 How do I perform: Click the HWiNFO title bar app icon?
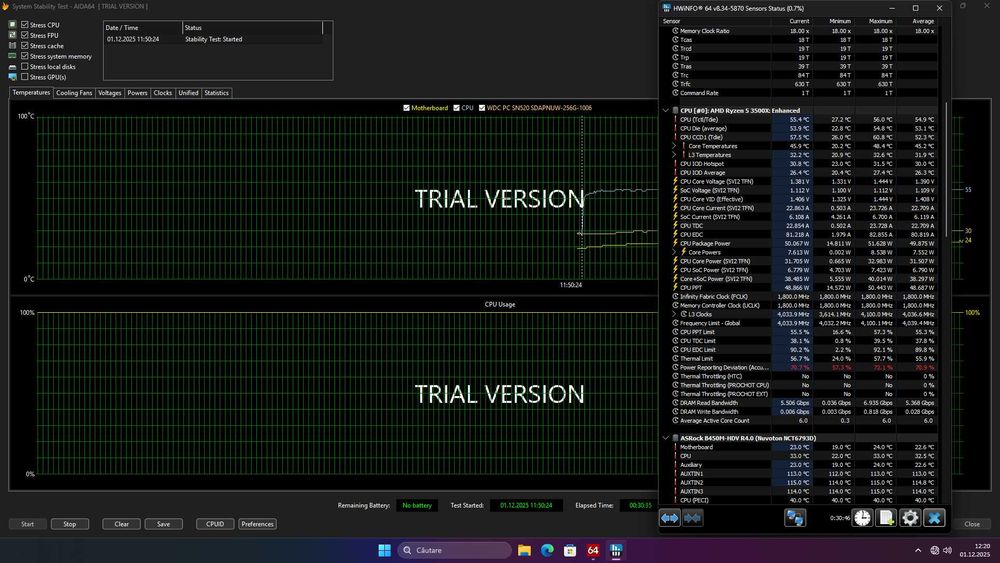pyautogui.click(x=666, y=8)
